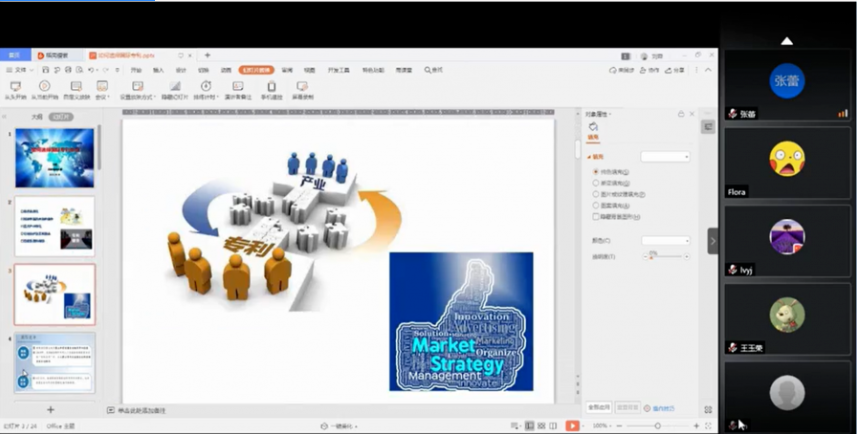Click the print icon in quick toolbar
This screenshot has width=857, height=434.
68,70
